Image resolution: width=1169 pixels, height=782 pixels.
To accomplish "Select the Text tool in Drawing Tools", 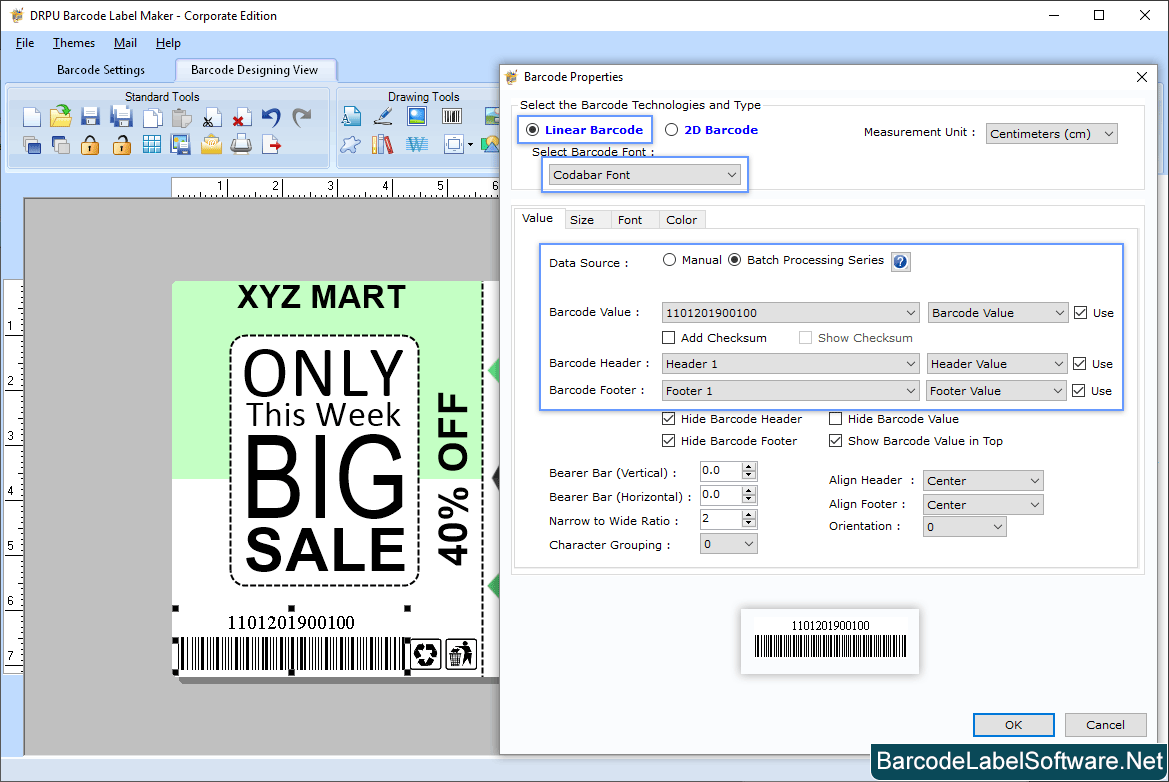I will [351, 116].
